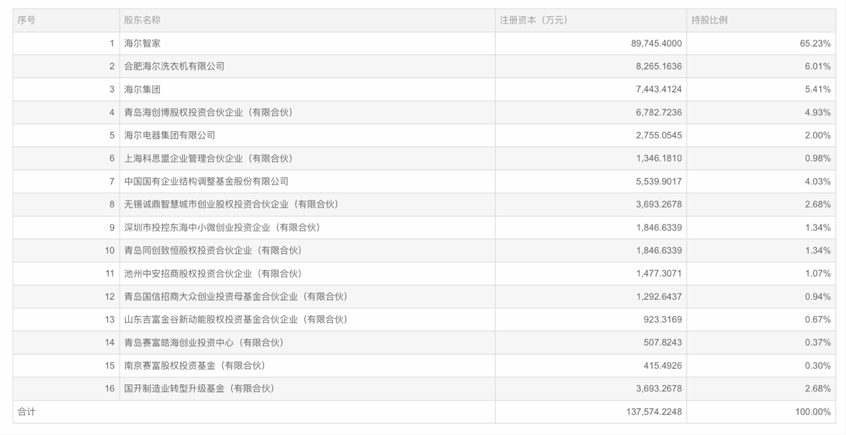This screenshot has width=846, height=435.
Task: Open 南京赛富股权投资基金 shareholder entry
Action: [194, 365]
